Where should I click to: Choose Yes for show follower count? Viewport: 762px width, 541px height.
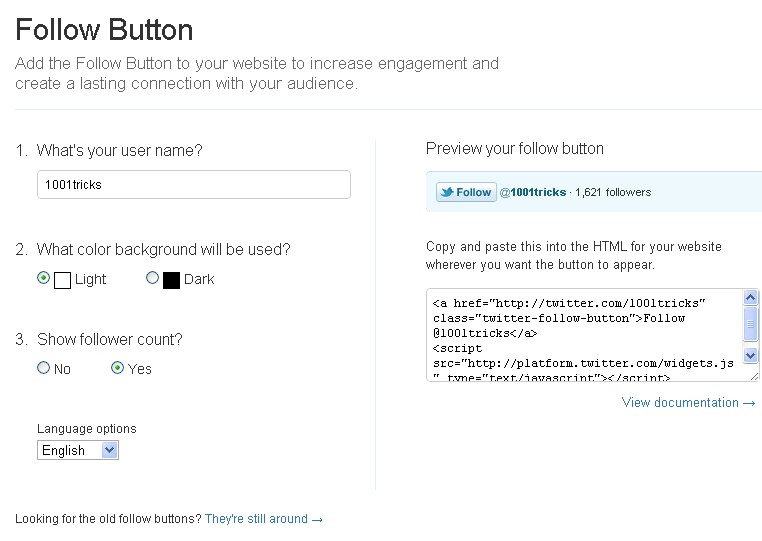click(118, 368)
